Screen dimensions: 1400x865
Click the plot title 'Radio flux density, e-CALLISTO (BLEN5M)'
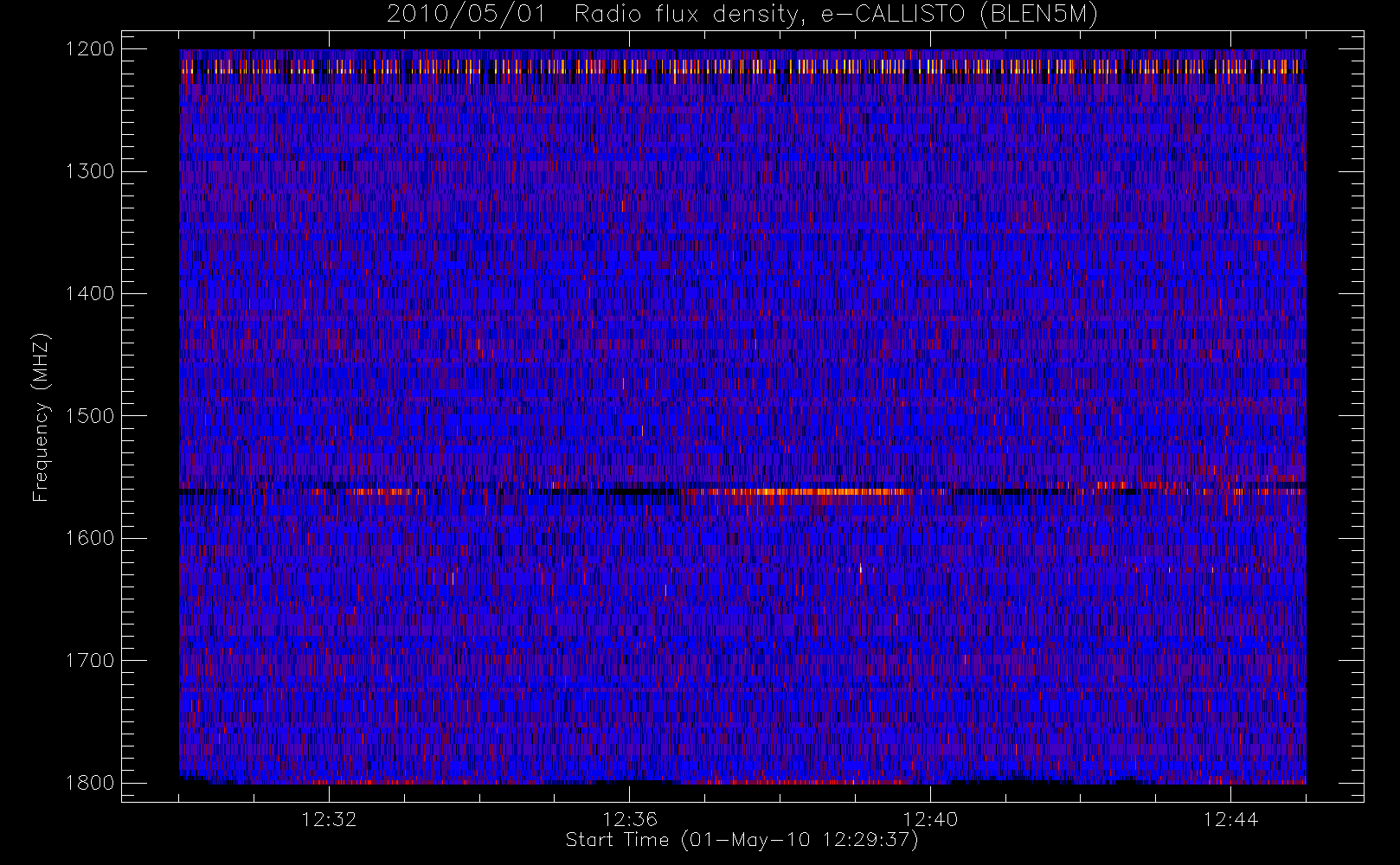point(836,15)
